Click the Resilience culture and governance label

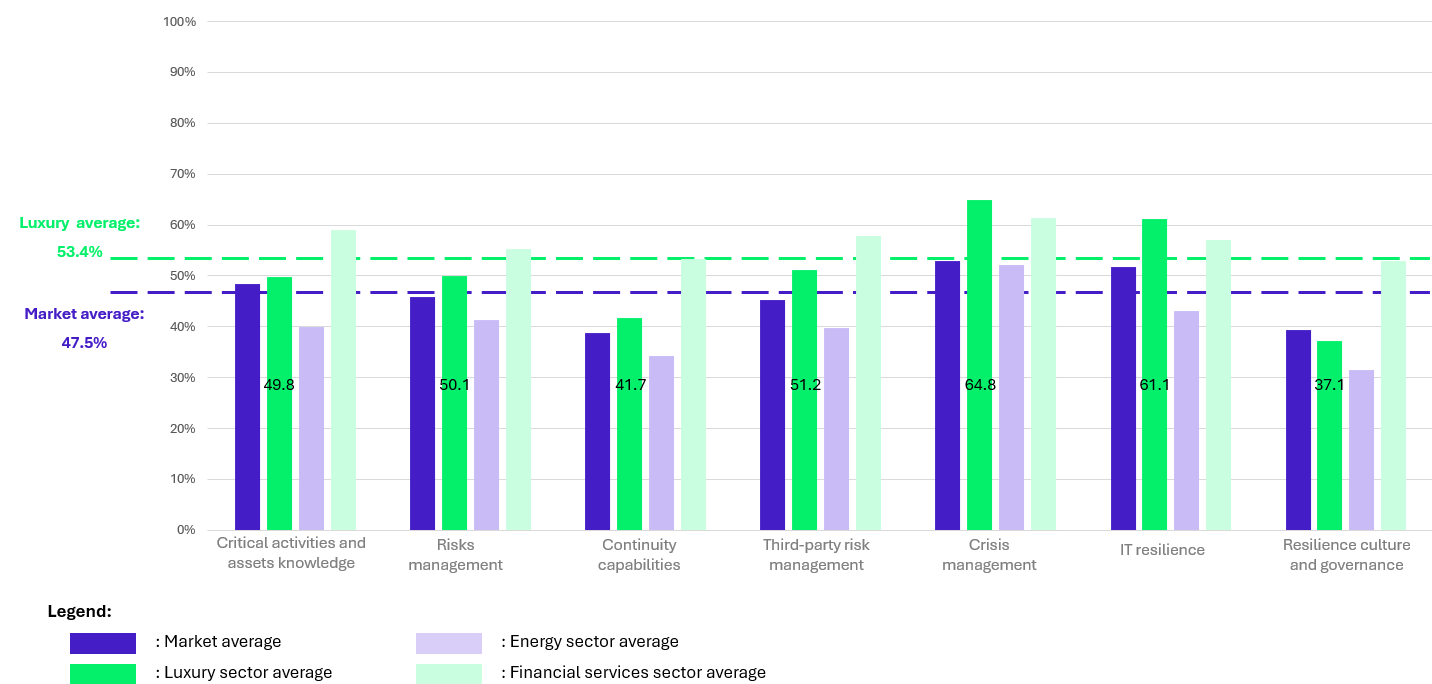[x=1346, y=555]
